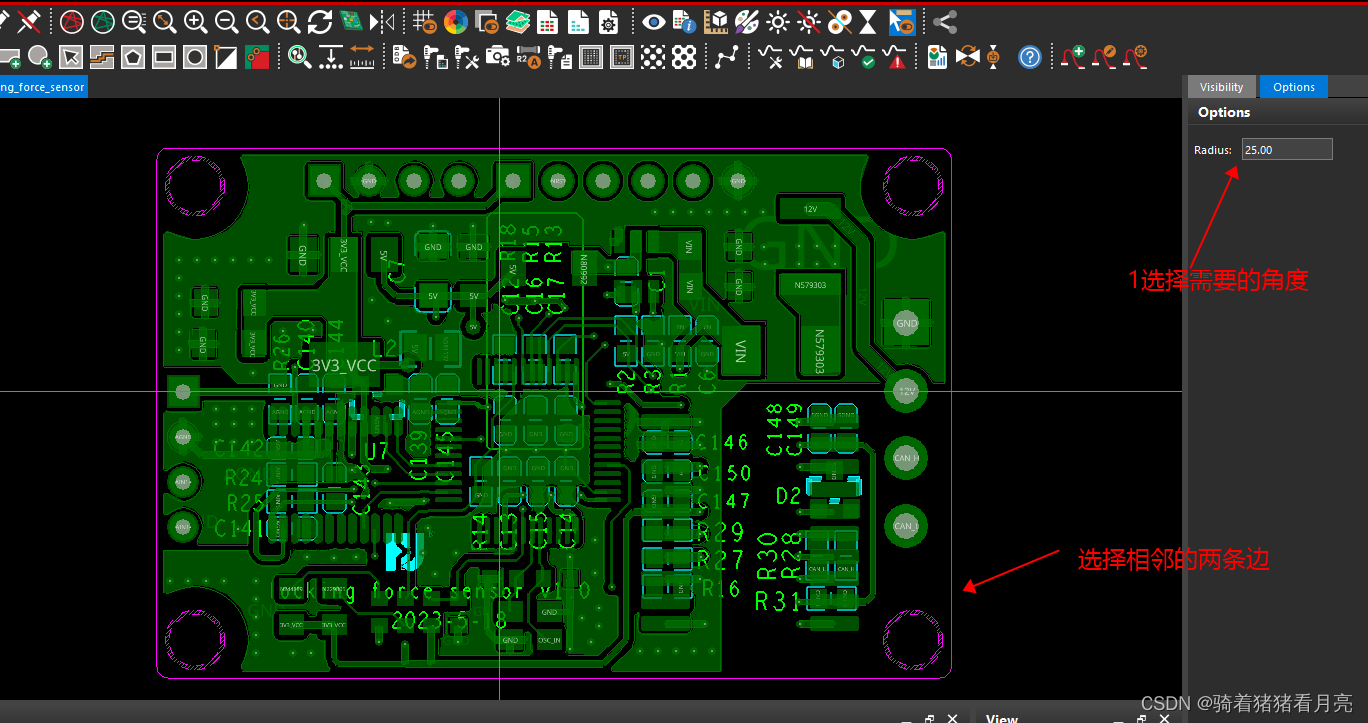Switch to the Options tab
Screen dimensions: 1368x723
(x=1294, y=87)
